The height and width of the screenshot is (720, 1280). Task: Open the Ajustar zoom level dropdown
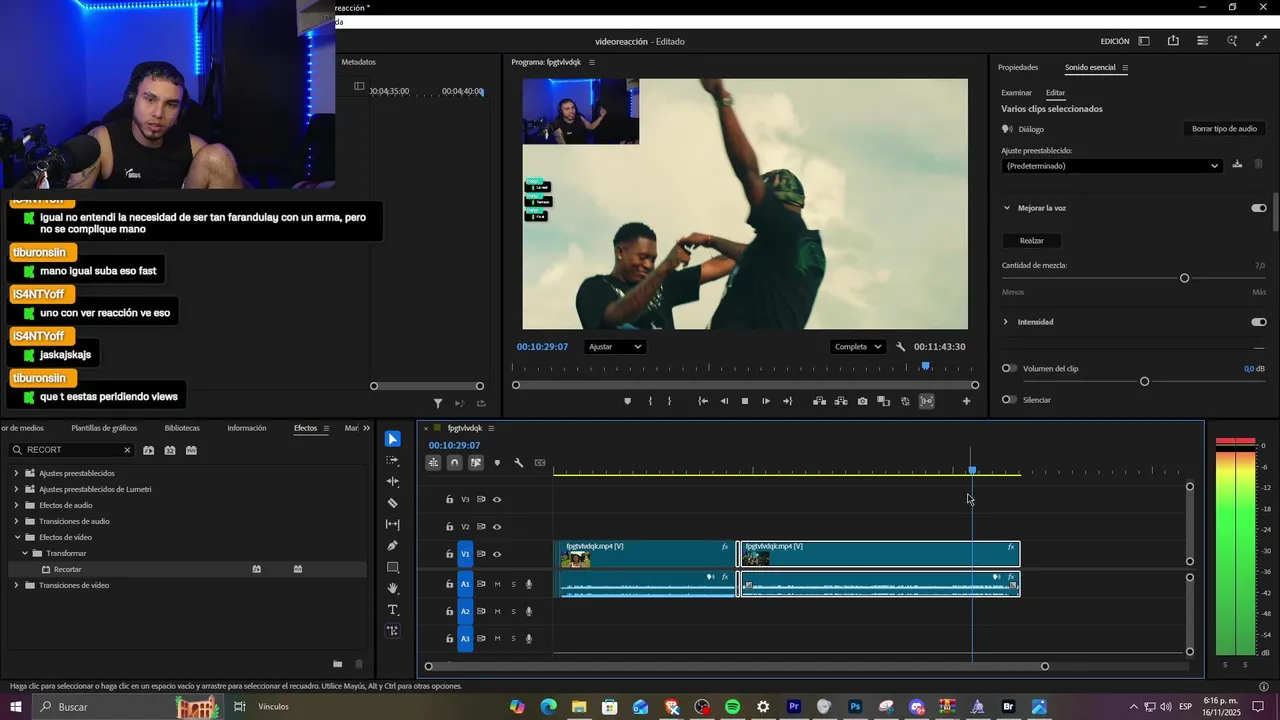tap(615, 347)
